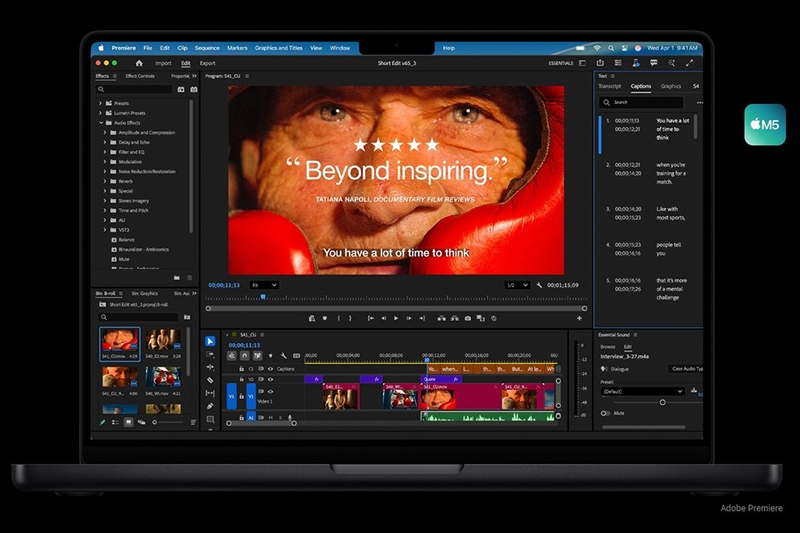This screenshot has height=533, width=800.
Task: Expand the Reverb folder
Action: click(105, 181)
